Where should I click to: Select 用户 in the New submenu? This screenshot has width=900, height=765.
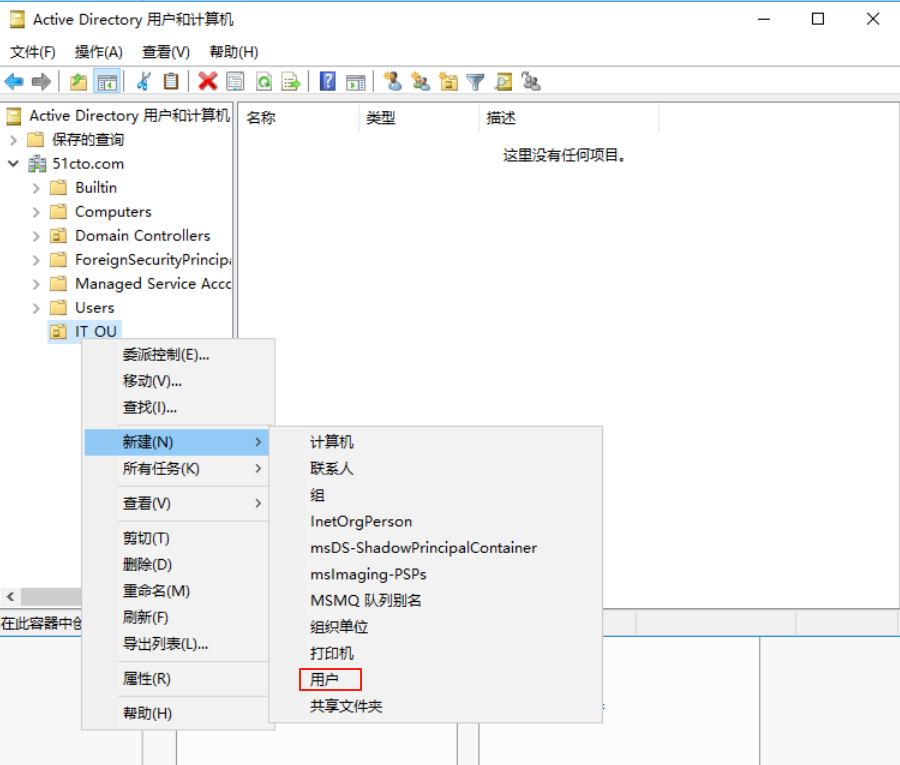tap(325, 680)
